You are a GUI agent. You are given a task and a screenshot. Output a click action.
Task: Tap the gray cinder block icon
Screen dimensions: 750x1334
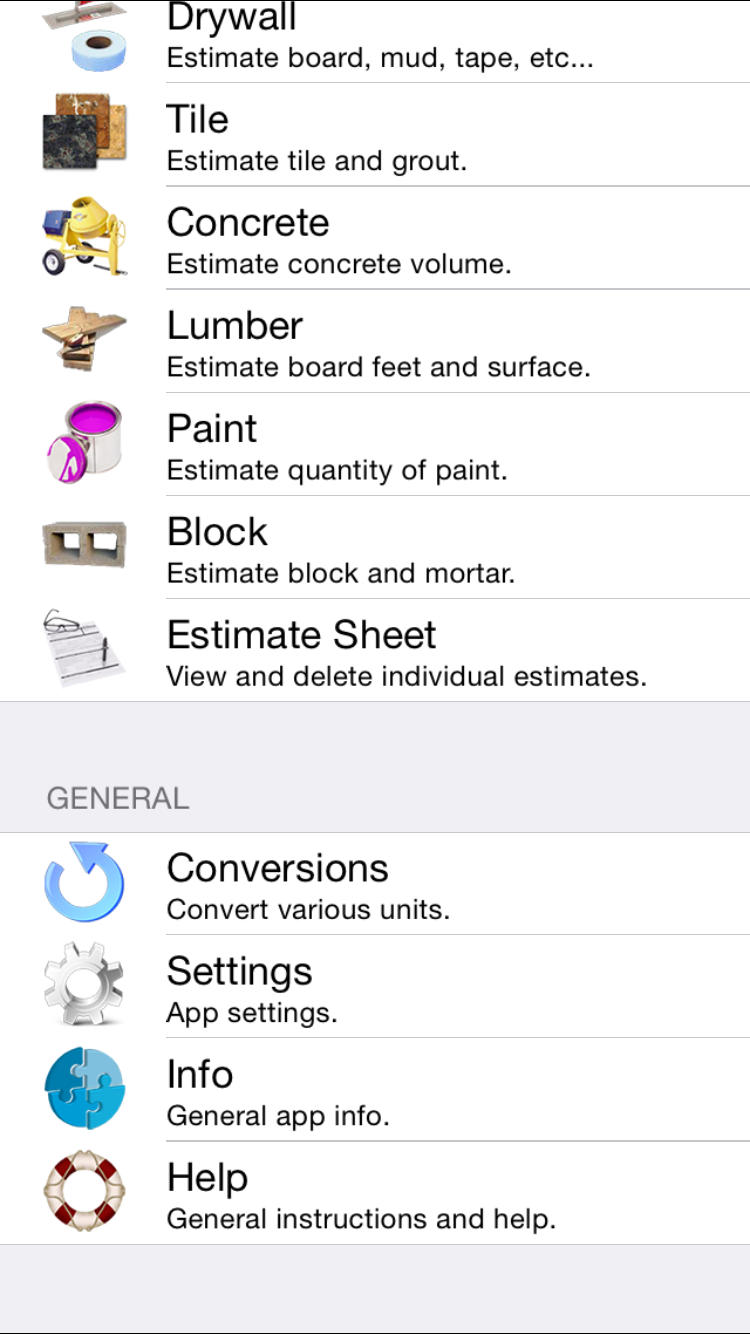[x=85, y=545]
